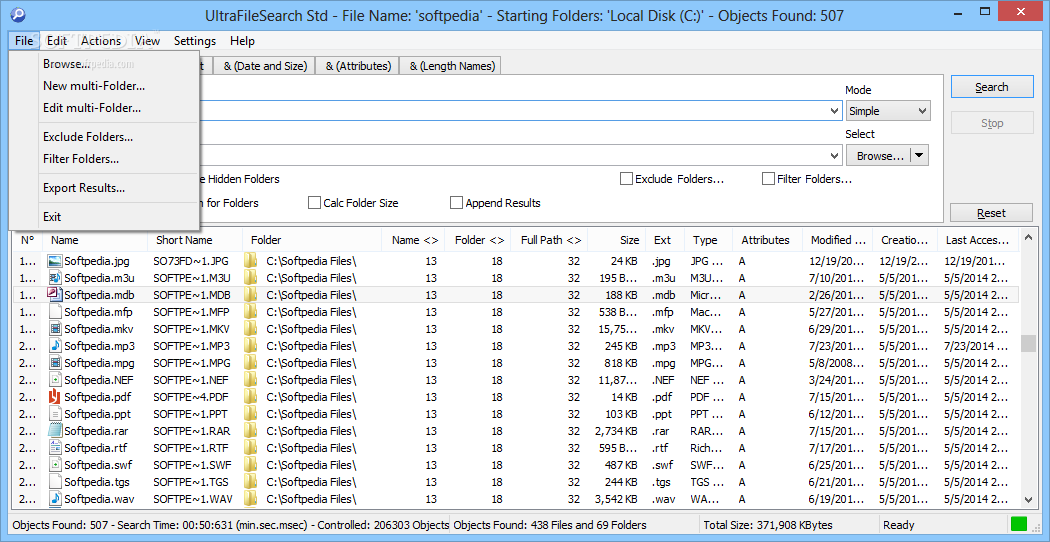Click the Softpedia.mfp file icon

tap(55, 312)
